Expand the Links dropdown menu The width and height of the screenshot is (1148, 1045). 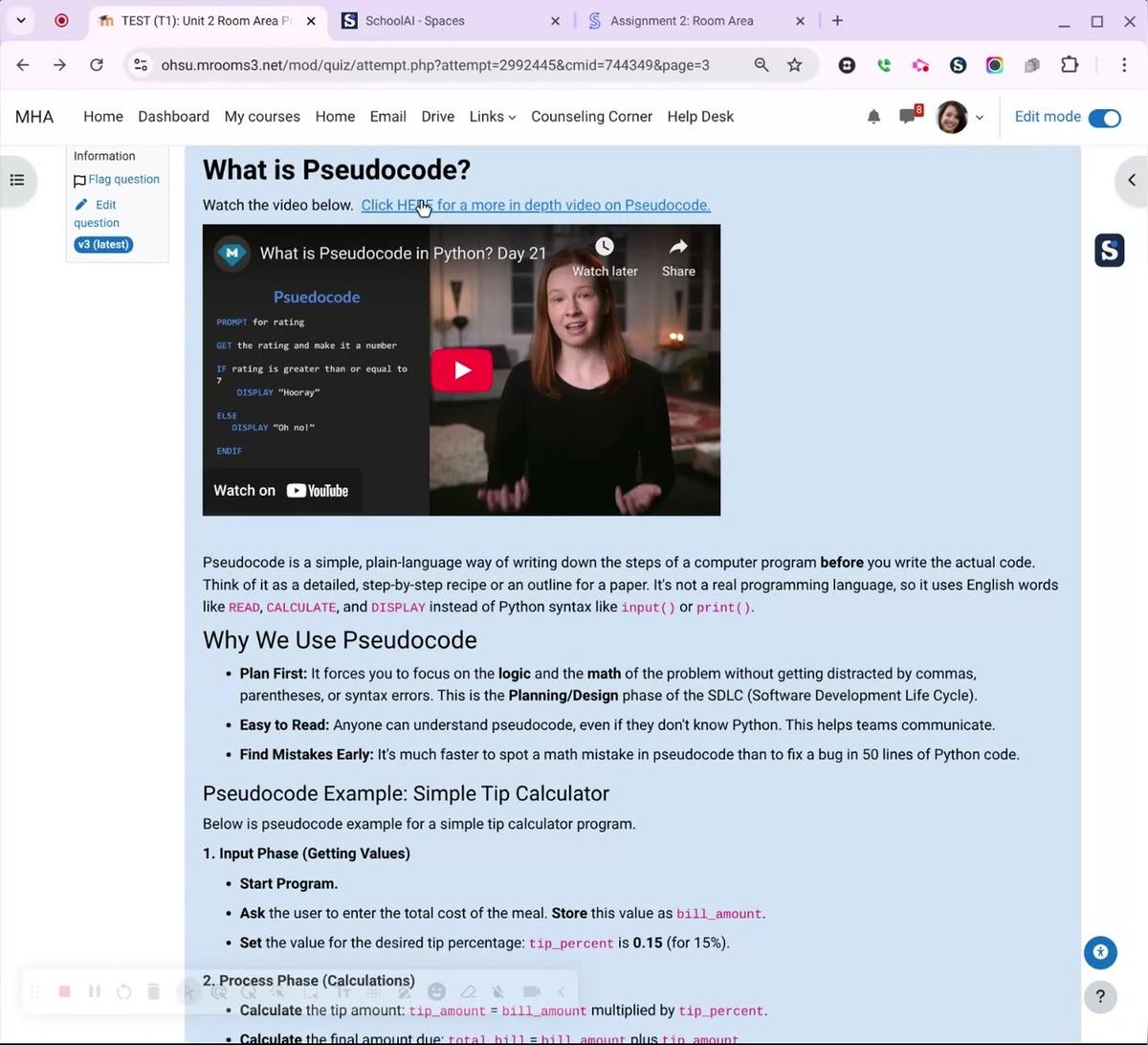point(492,117)
